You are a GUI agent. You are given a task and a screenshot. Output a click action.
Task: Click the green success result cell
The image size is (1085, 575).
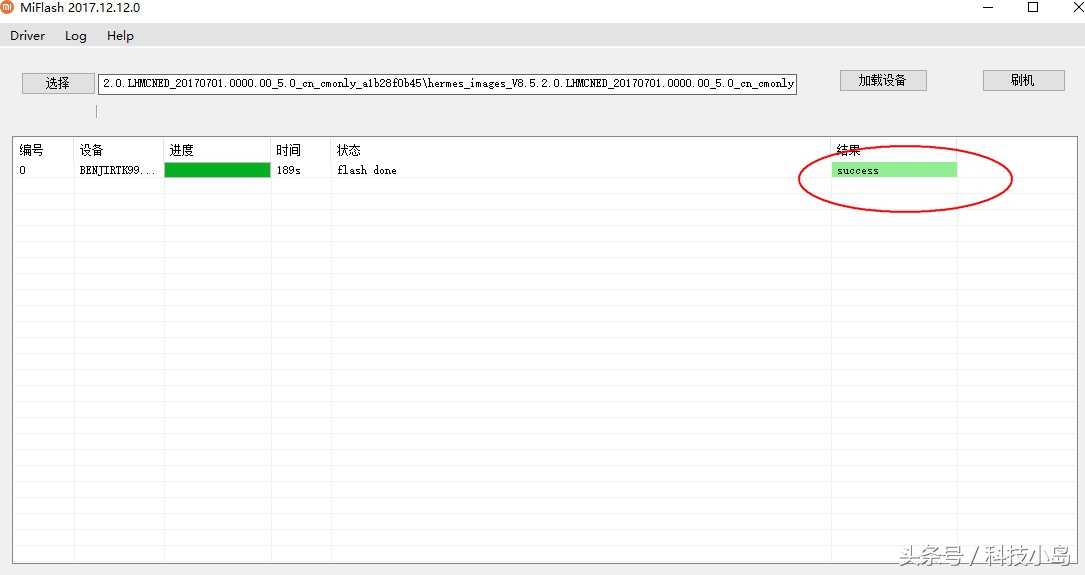[893, 171]
